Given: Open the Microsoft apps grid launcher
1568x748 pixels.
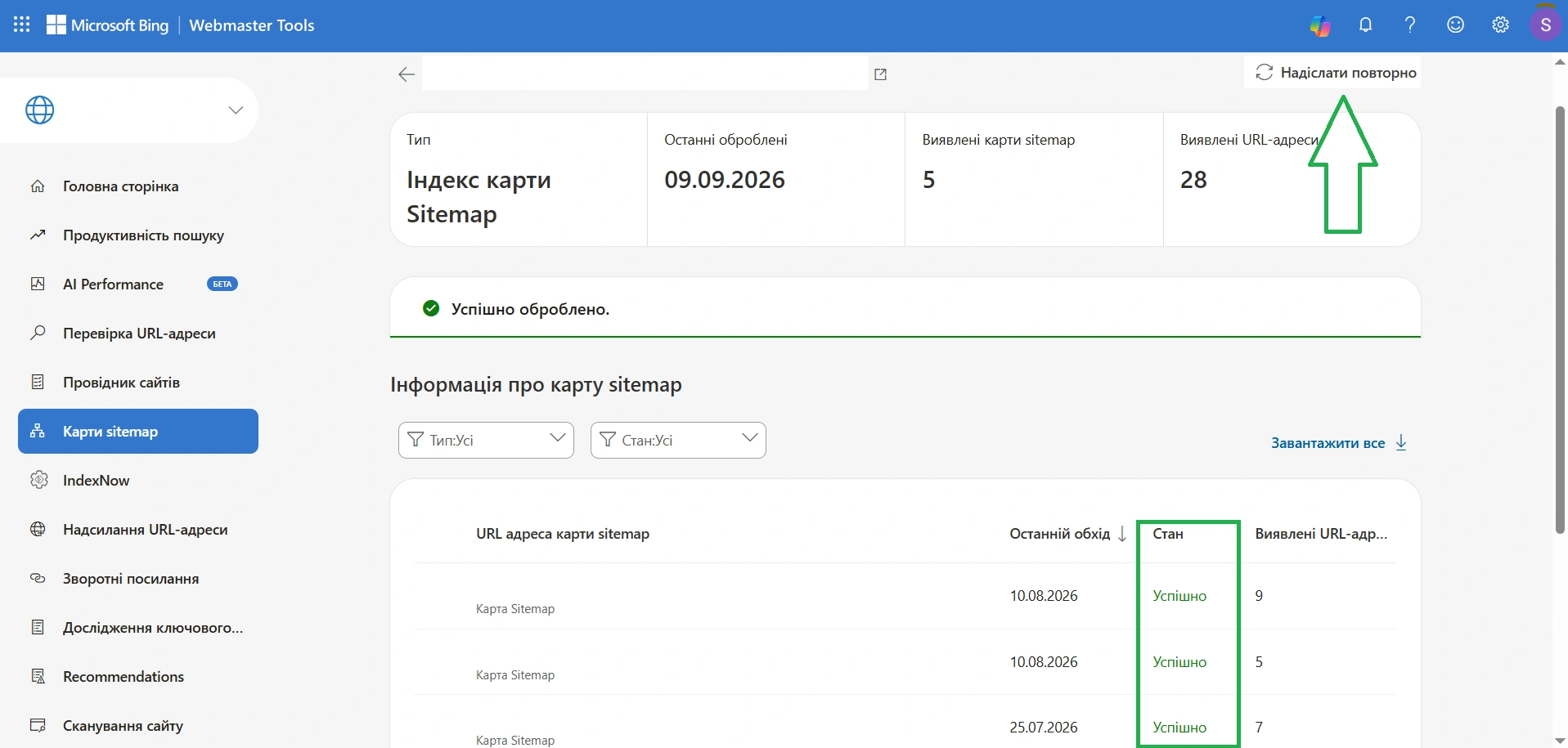Looking at the screenshot, I should click(x=22, y=25).
